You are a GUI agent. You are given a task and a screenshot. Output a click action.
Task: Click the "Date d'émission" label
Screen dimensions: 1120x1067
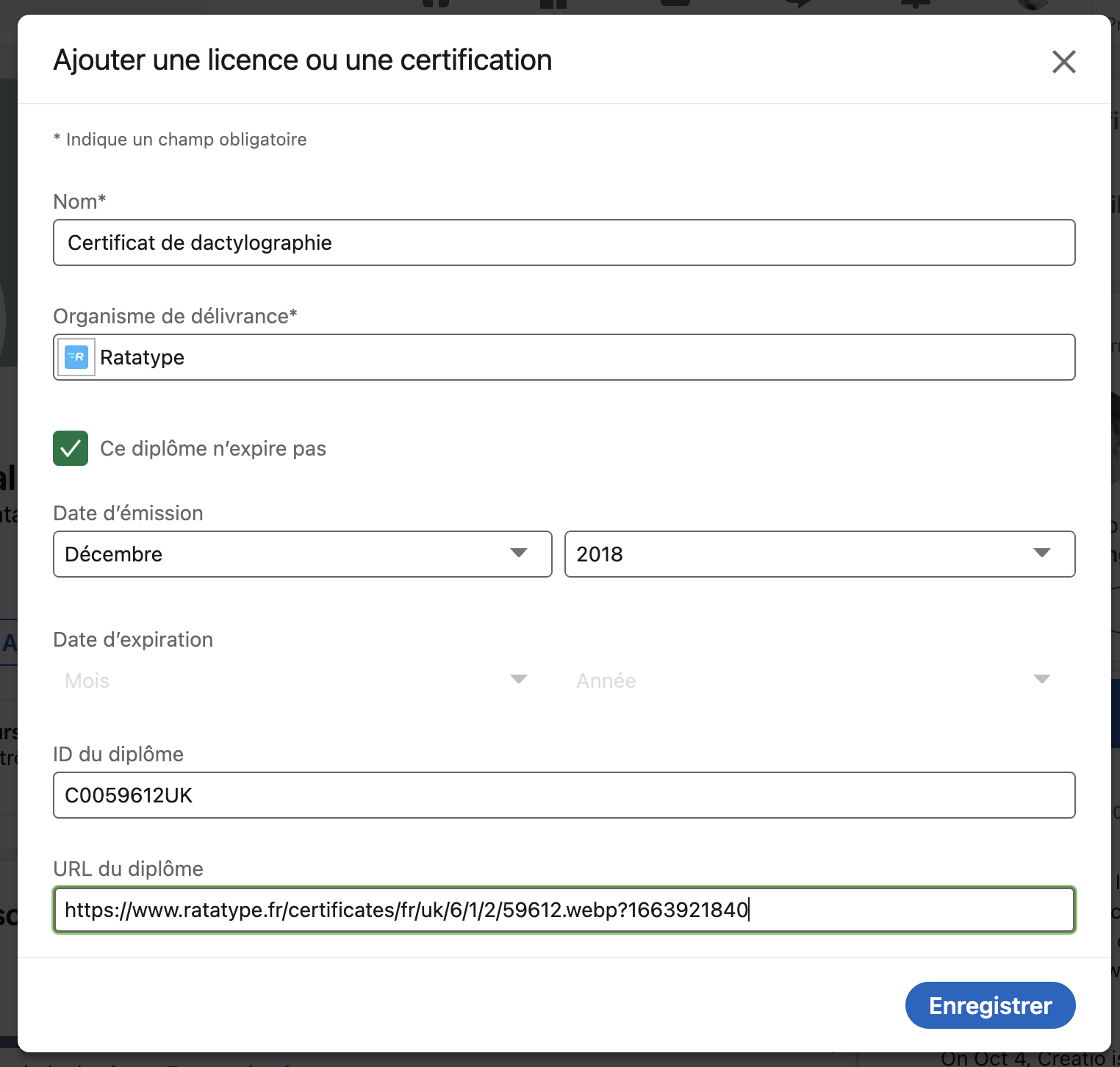(x=128, y=513)
